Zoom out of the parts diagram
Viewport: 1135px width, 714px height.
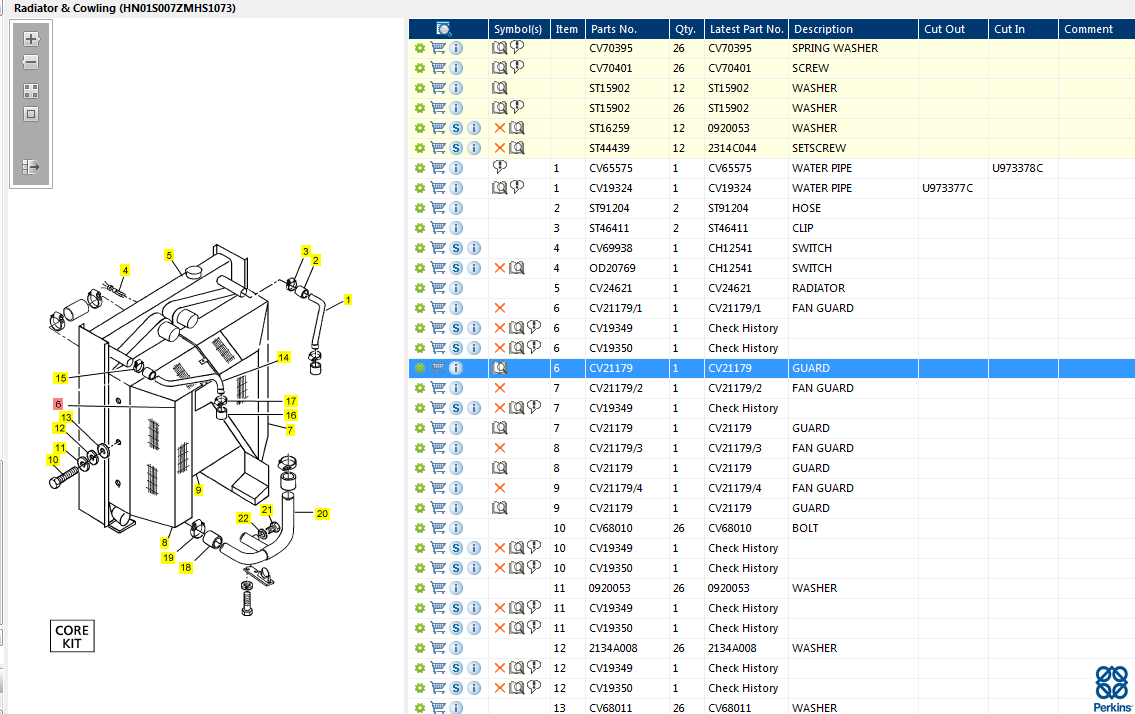point(31,63)
